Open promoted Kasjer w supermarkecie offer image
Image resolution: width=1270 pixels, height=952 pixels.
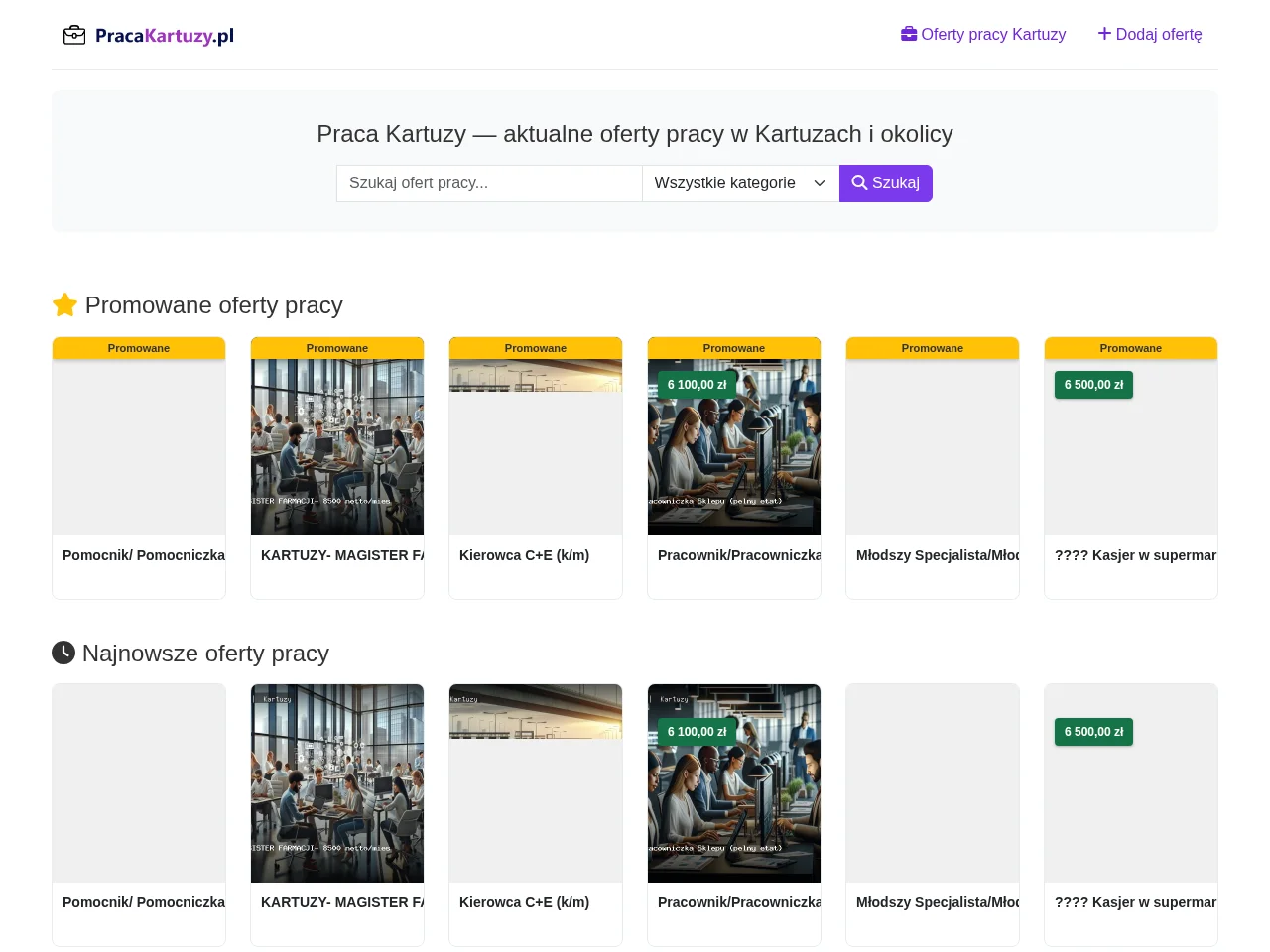(x=1131, y=447)
